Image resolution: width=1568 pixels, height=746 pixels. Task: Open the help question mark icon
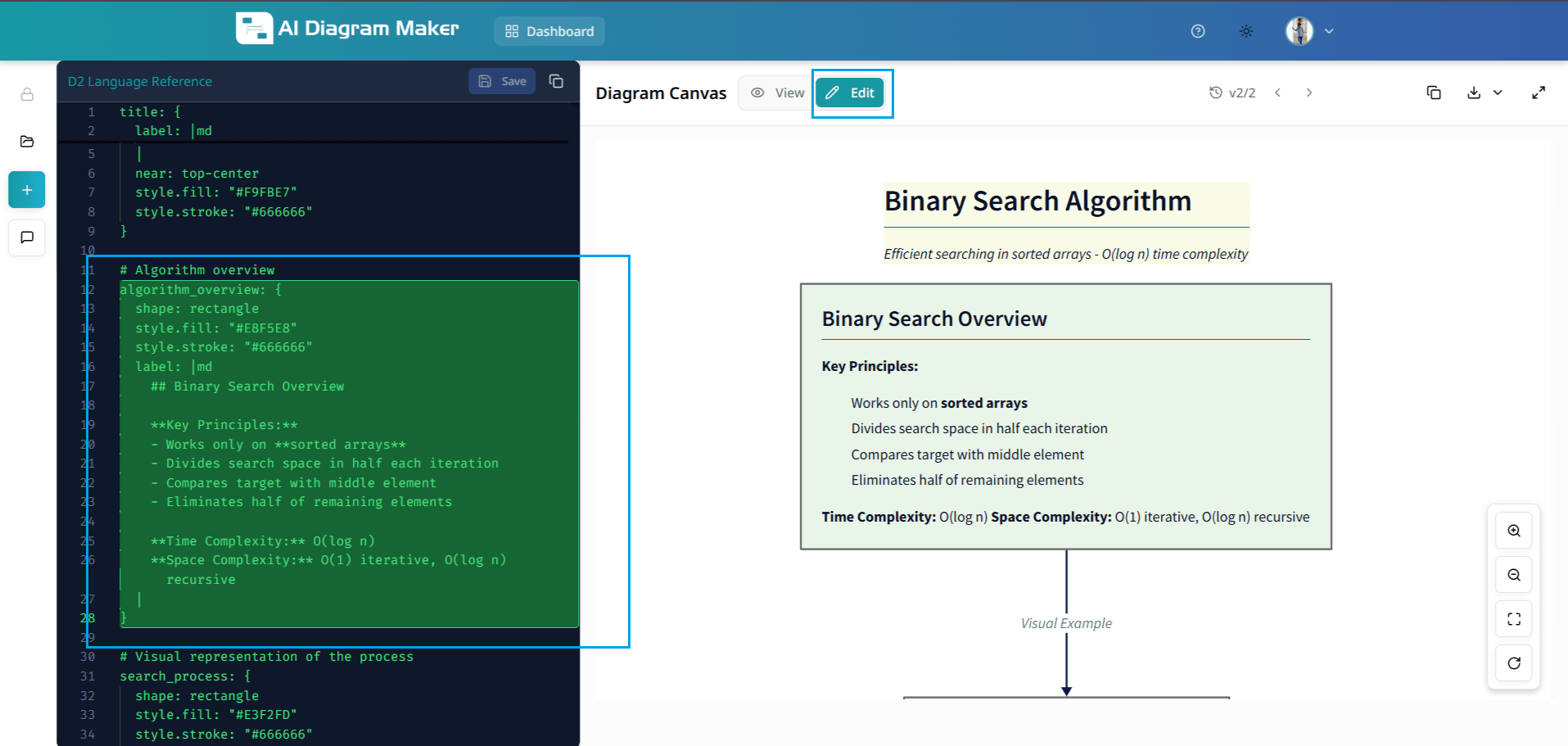pos(1197,31)
